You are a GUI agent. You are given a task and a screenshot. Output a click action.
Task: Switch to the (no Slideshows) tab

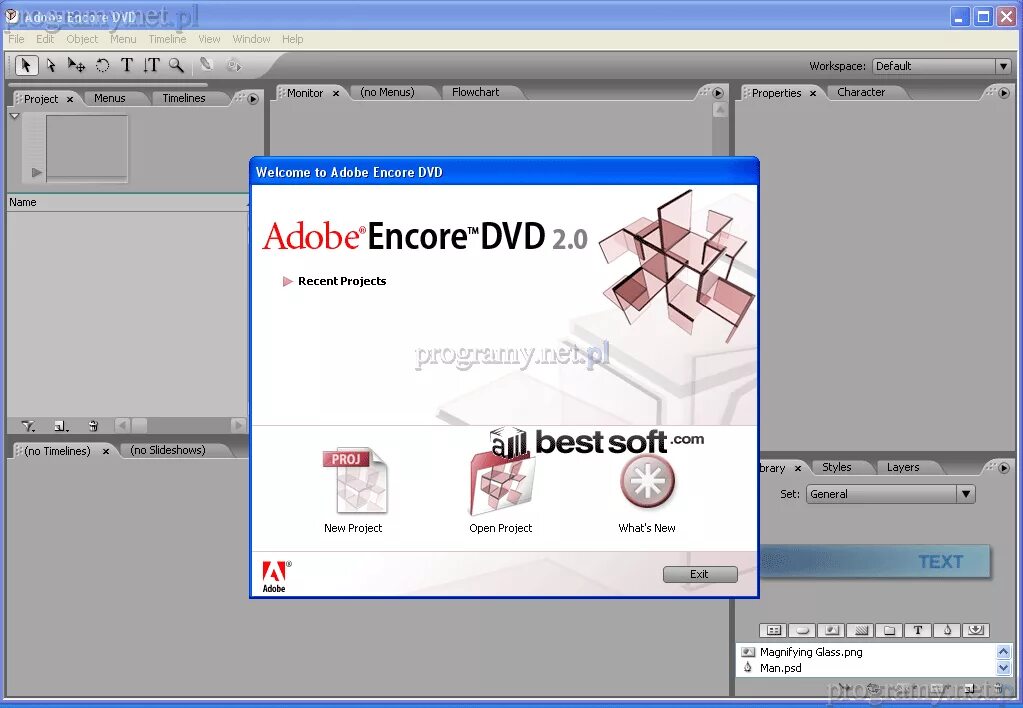pyautogui.click(x=168, y=450)
